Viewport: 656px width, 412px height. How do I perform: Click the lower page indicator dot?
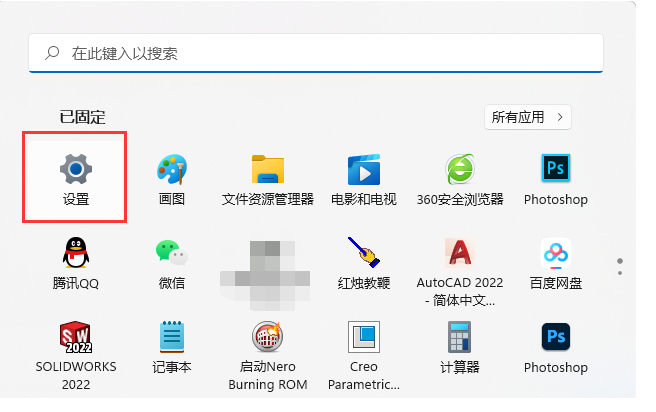[x=620, y=273]
